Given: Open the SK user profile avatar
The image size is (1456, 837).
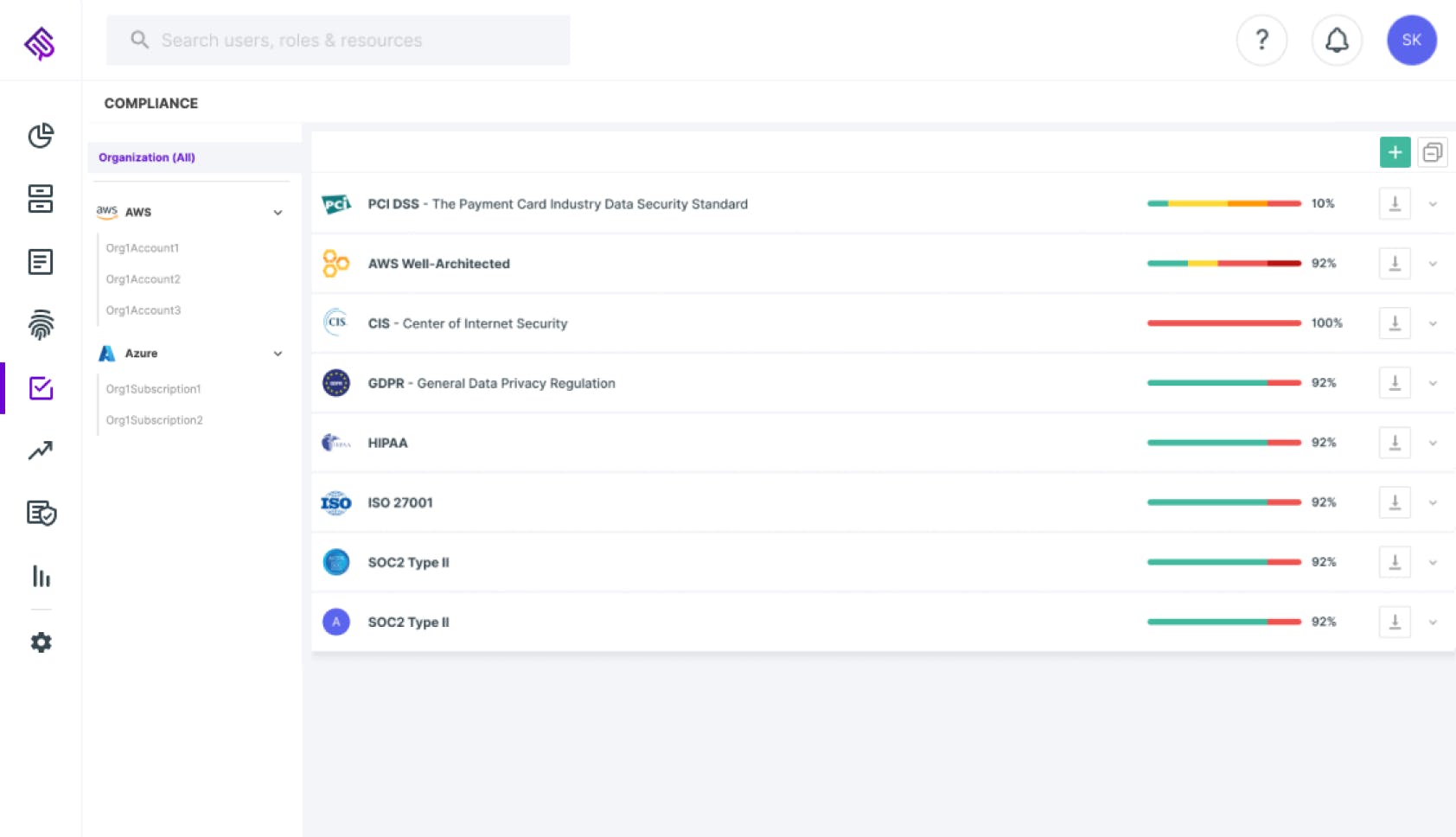Looking at the screenshot, I should pos(1411,41).
